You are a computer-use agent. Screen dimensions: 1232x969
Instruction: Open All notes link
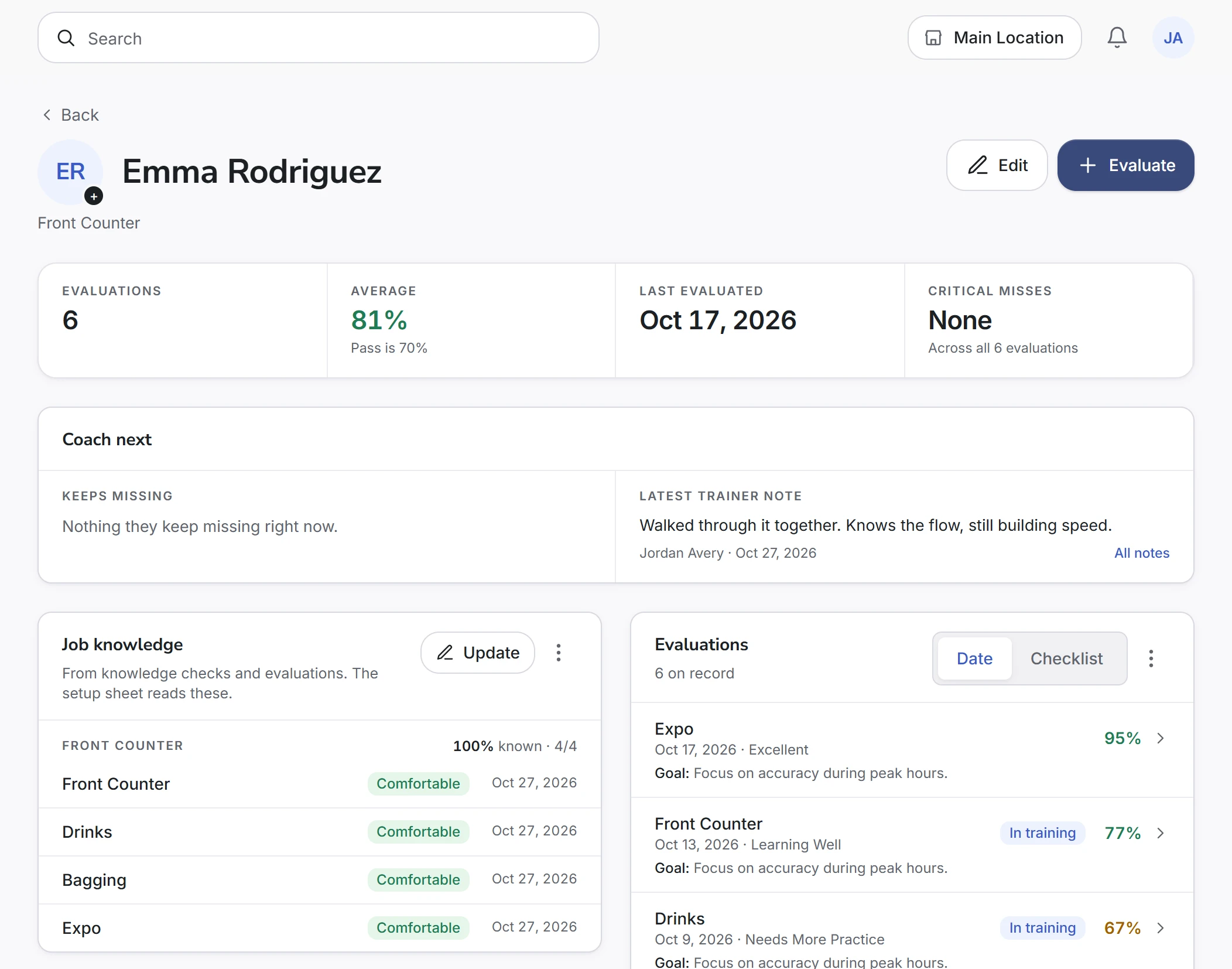pyautogui.click(x=1141, y=553)
